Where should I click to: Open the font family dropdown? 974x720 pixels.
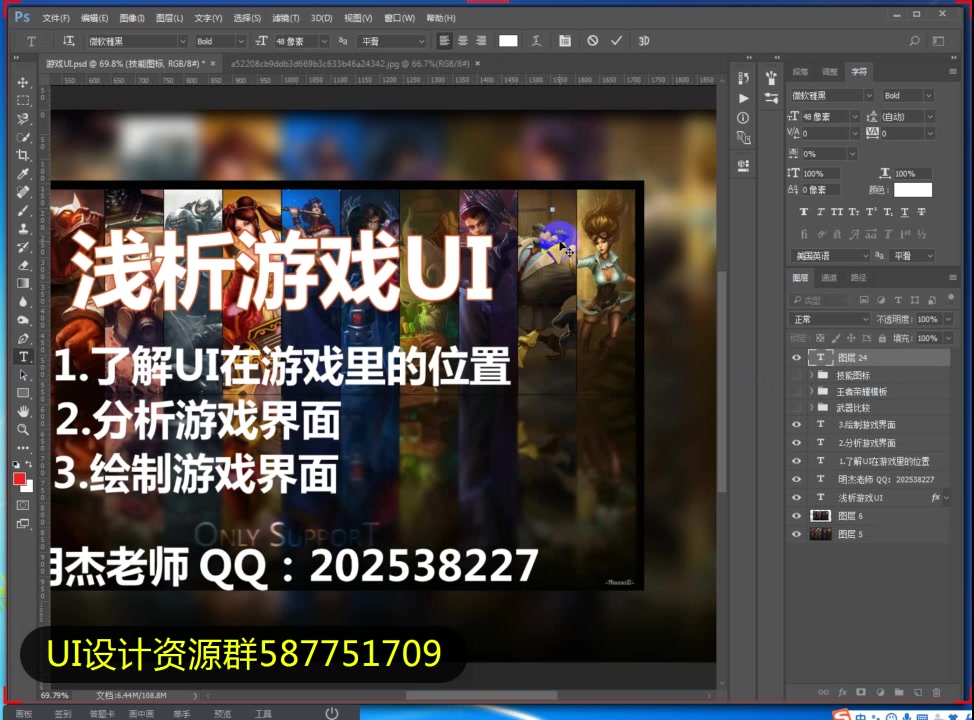869,96
